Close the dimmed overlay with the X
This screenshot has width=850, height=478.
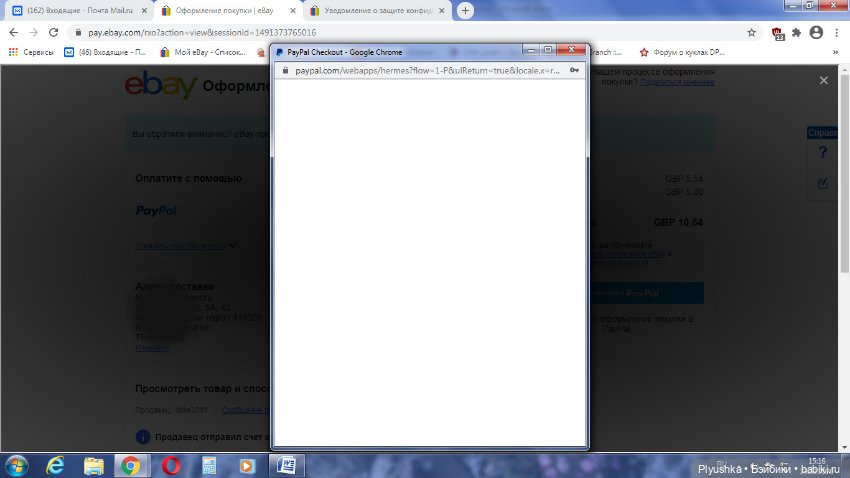pyautogui.click(x=823, y=80)
